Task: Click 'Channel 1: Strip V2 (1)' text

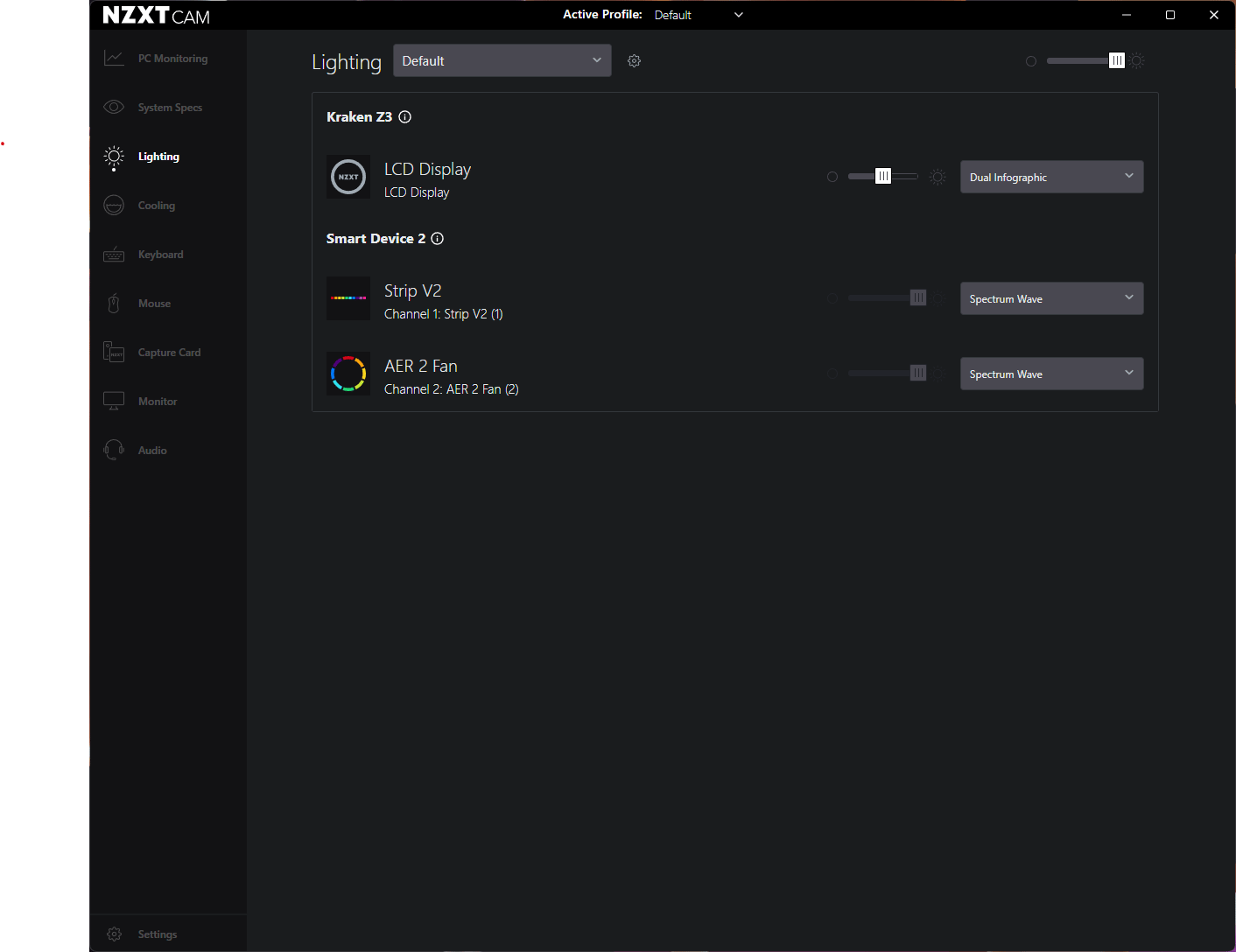Action: 444,314
